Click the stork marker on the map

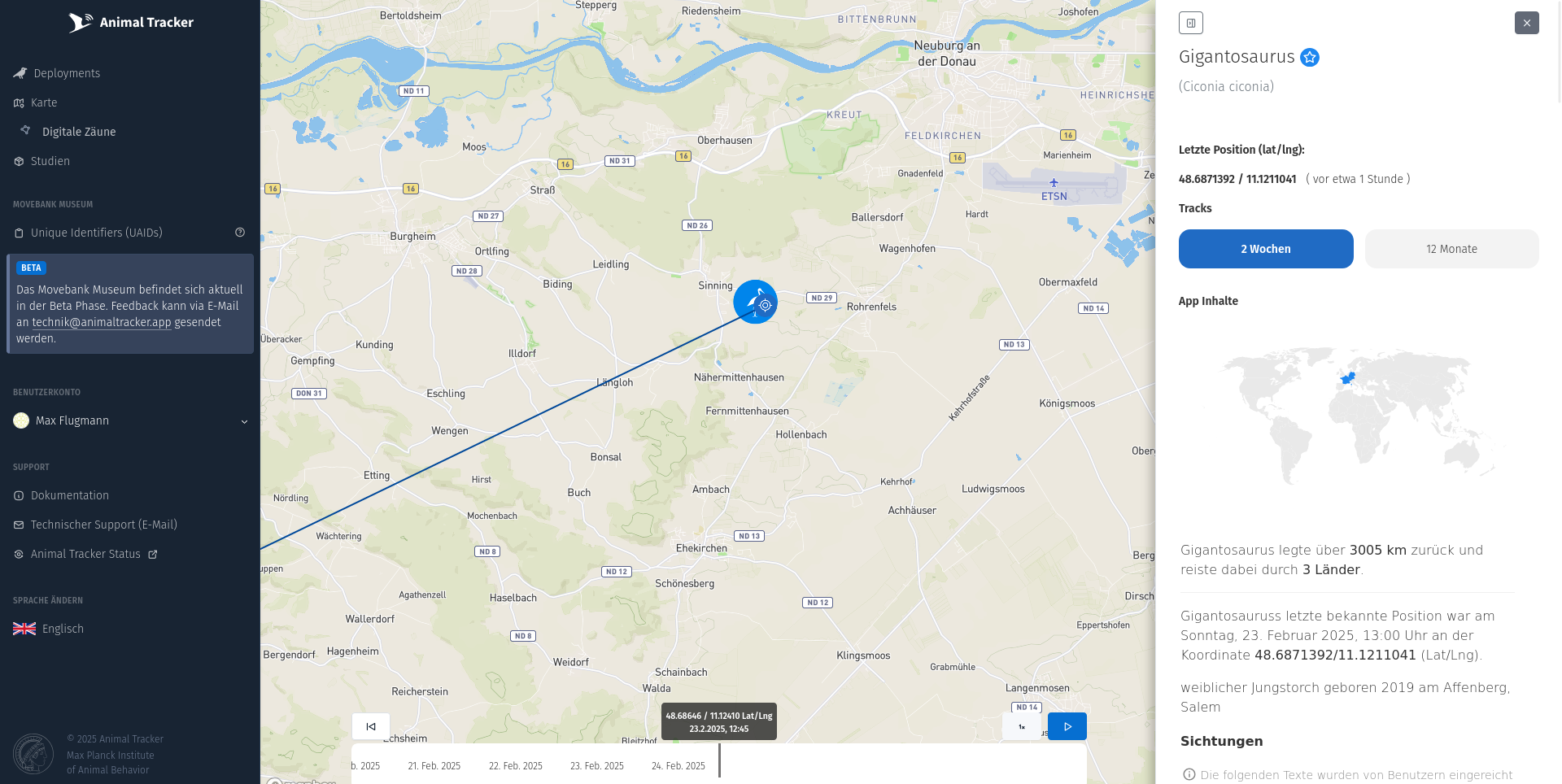pos(755,302)
